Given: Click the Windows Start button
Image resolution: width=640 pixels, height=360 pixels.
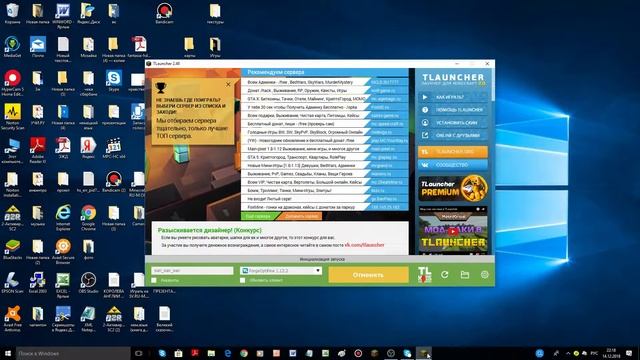Looking at the screenshot, I should coord(7,353).
